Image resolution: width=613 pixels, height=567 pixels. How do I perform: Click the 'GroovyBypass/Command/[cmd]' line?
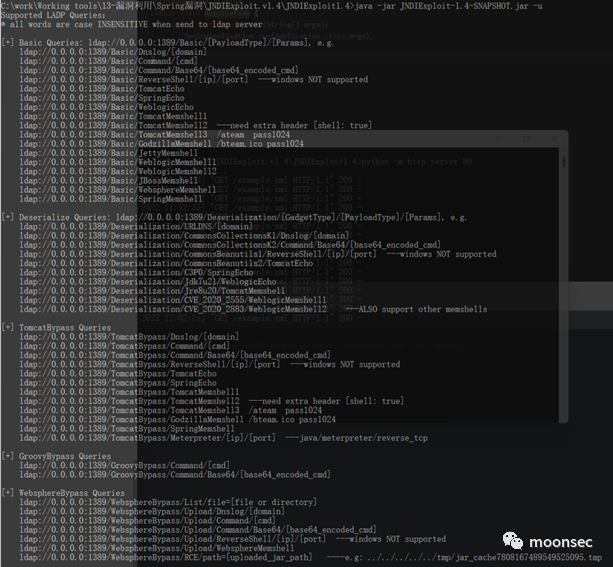124,466
